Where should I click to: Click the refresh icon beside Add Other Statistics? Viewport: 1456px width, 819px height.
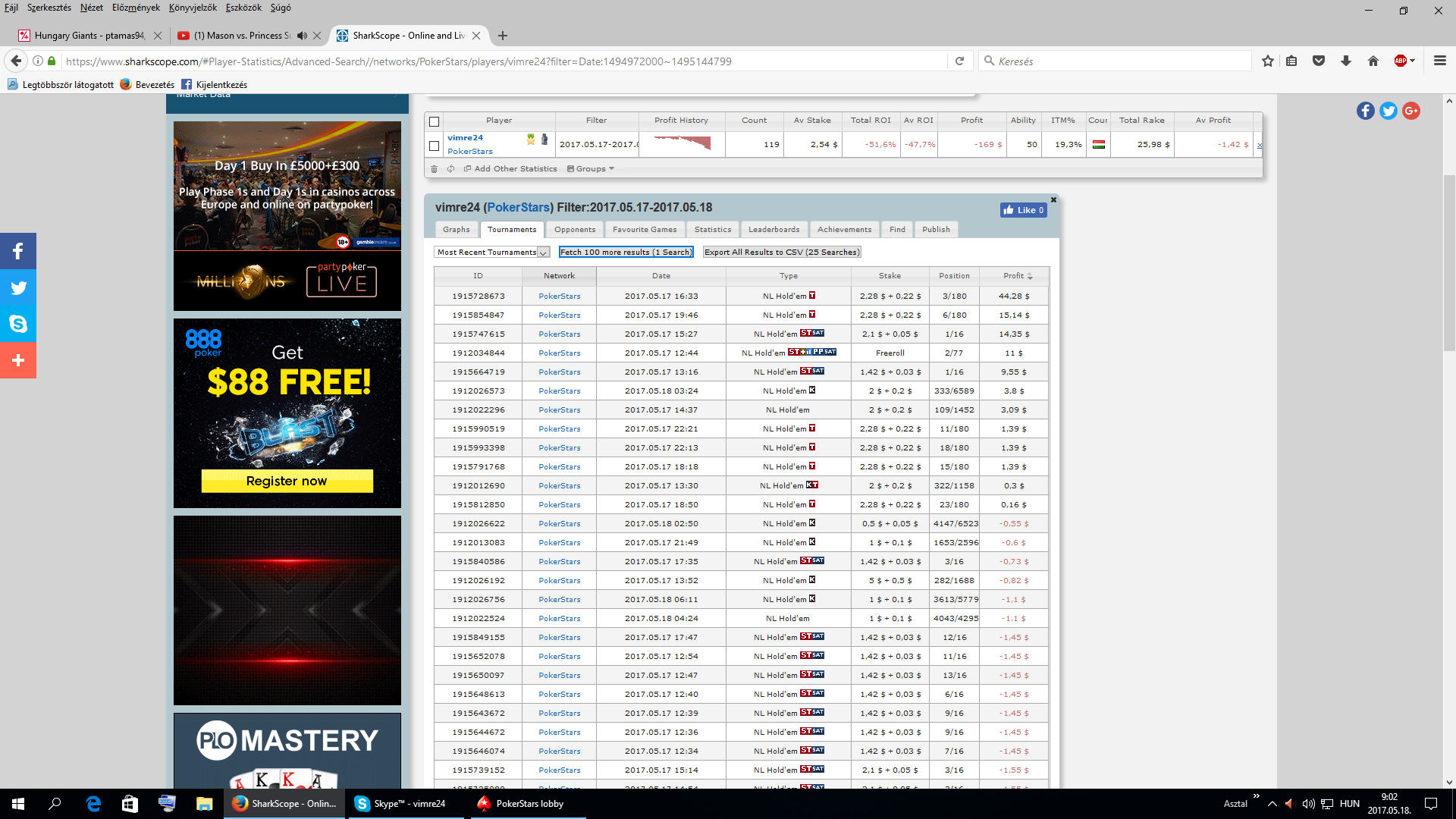point(450,169)
